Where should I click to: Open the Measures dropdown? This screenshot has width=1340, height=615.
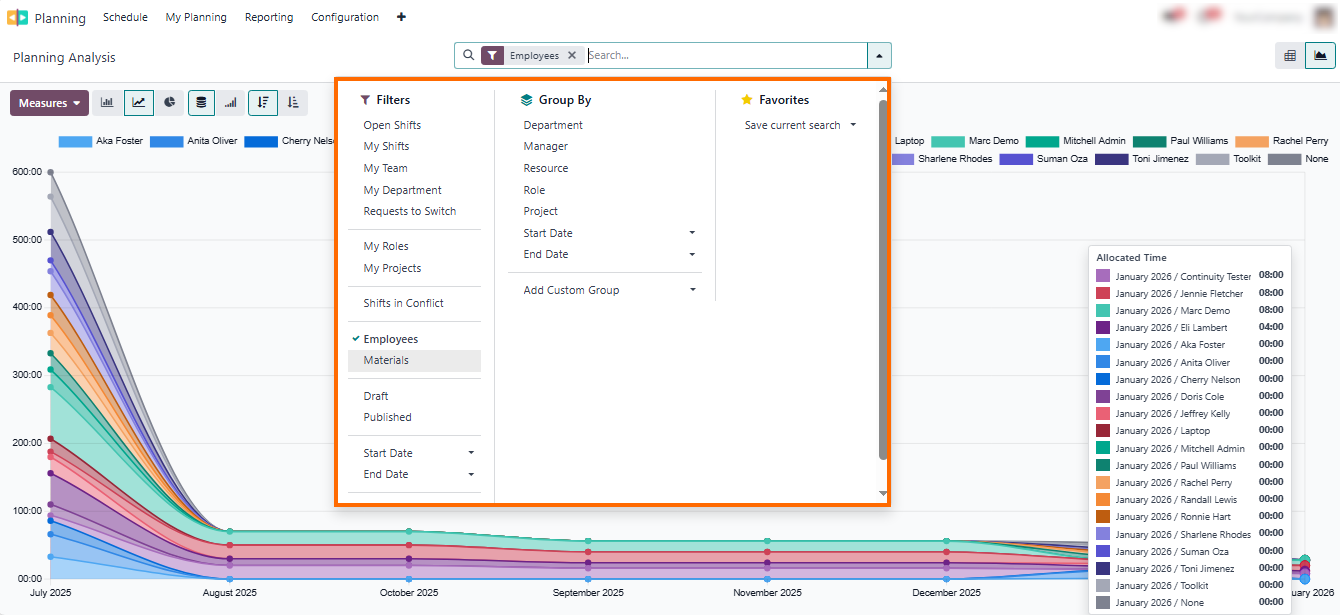pyautogui.click(x=49, y=102)
